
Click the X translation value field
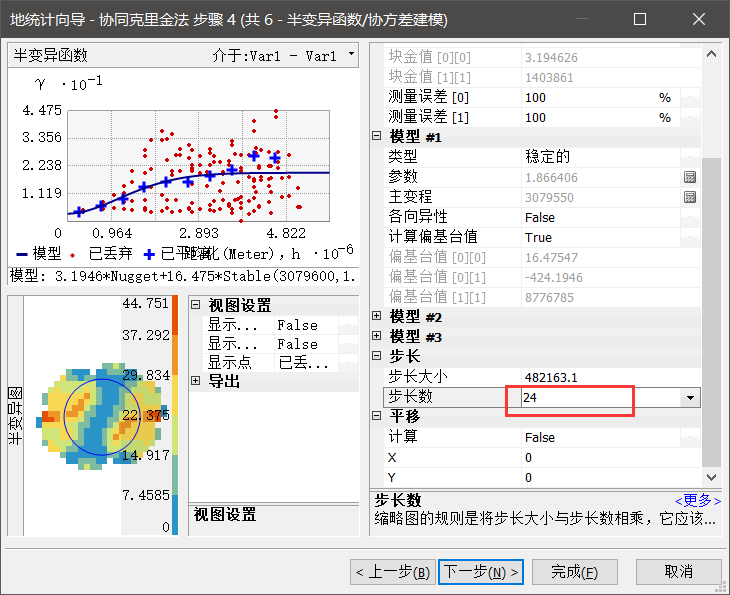coord(611,457)
